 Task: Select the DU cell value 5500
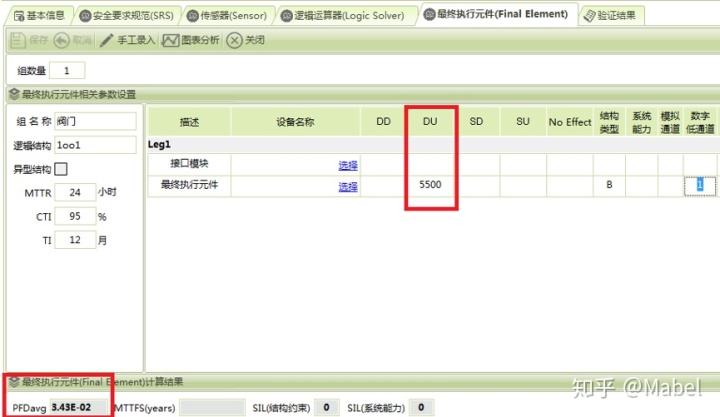430,185
